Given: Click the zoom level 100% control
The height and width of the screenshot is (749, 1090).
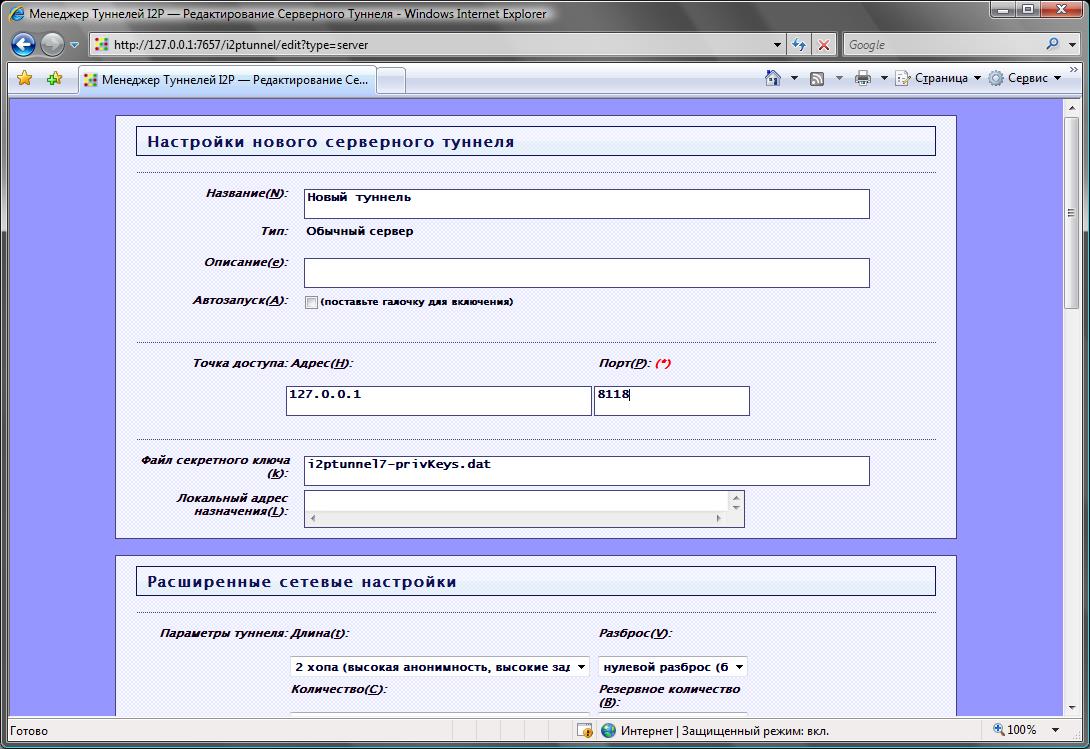Looking at the screenshot, I should coord(1021,731).
